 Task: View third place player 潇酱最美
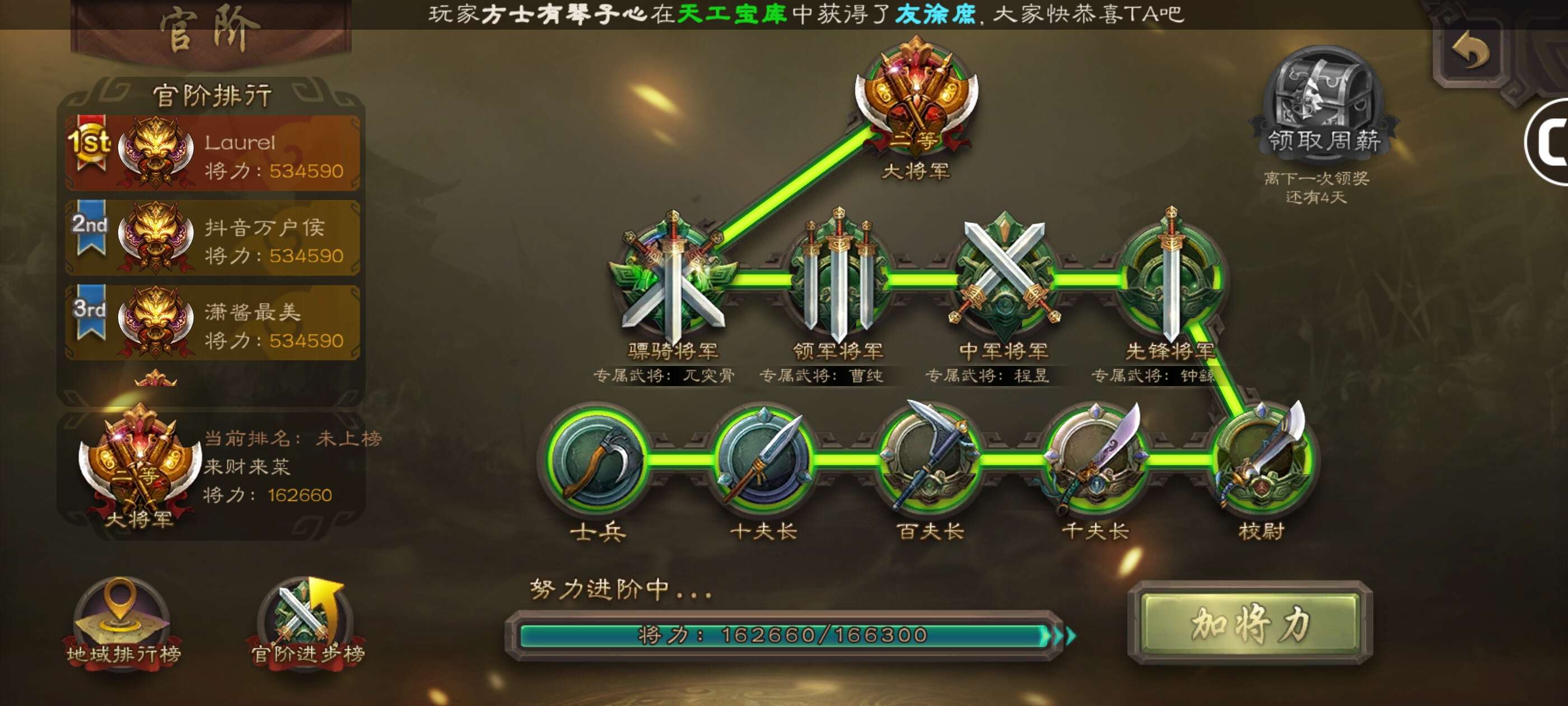click(212, 322)
